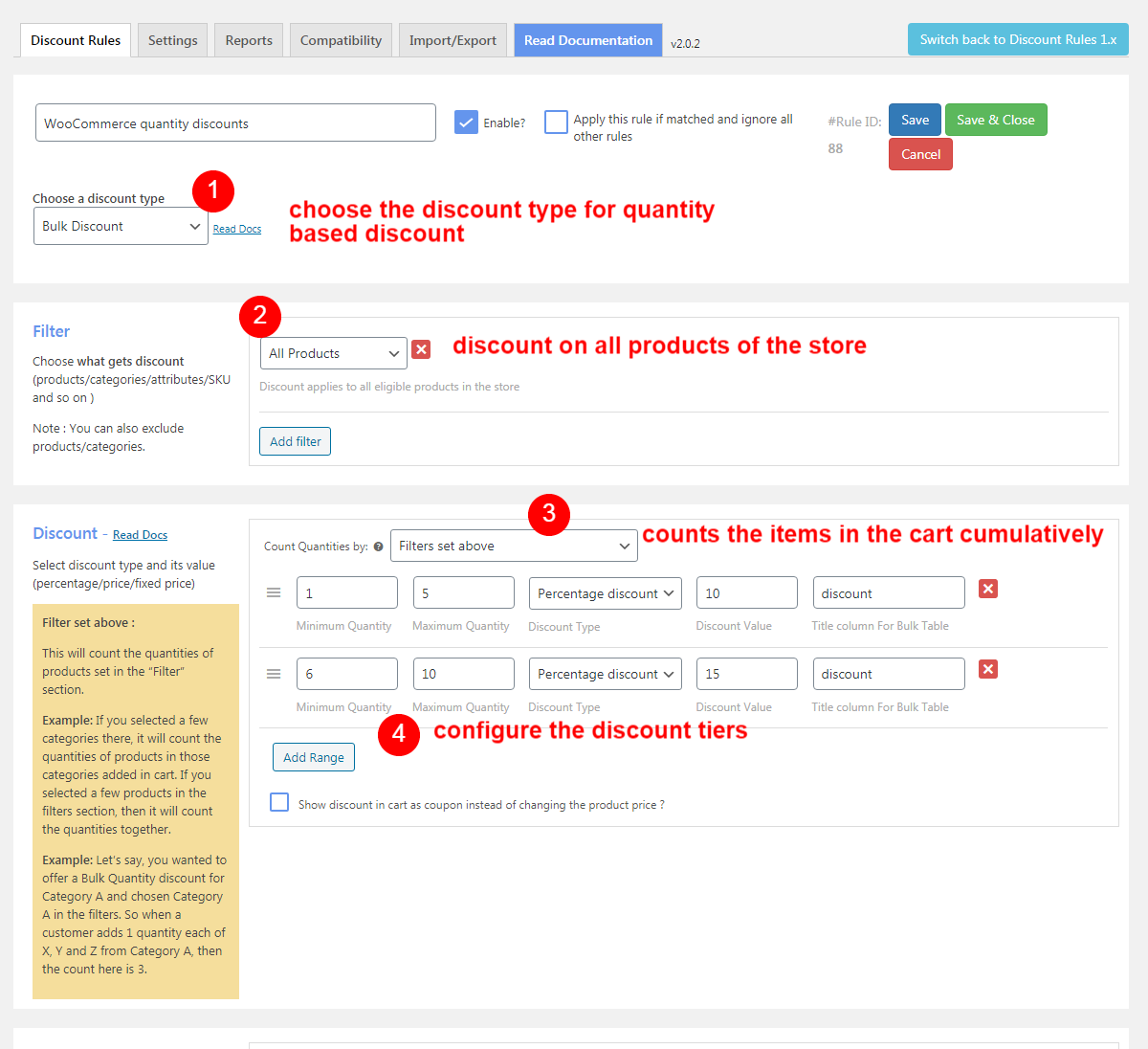Open the first row's Percentage discount dropdown
The image size is (1148, 1049).
coord(605,592)
